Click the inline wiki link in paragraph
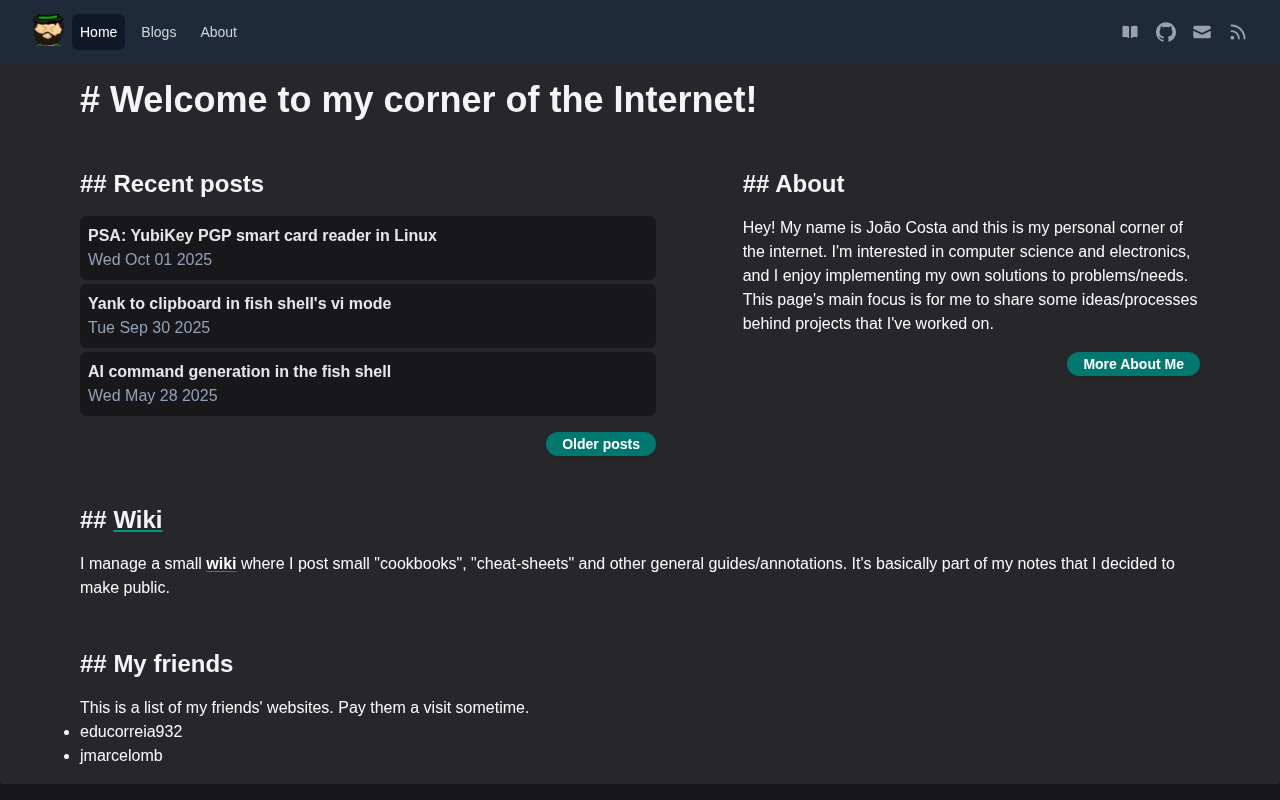 pyautogui.click(x=221, y=564)
